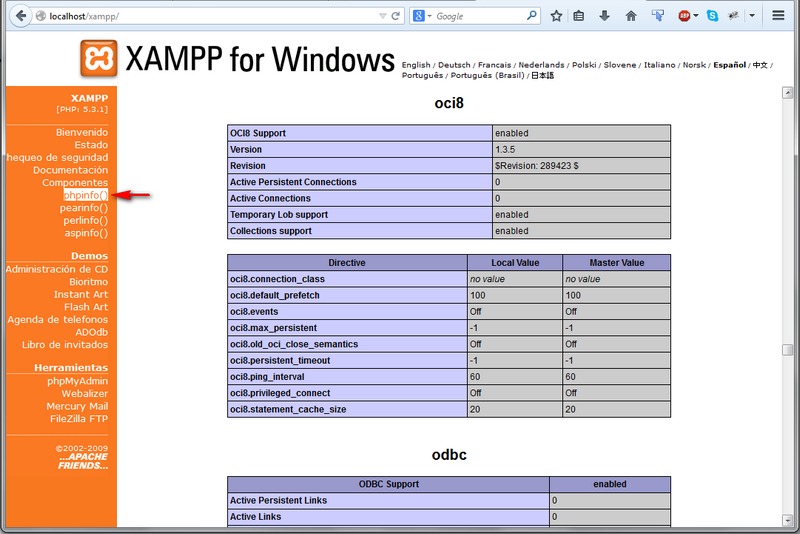Switch language to Norsk
The image size is (800, 534).
click(694, 65)
